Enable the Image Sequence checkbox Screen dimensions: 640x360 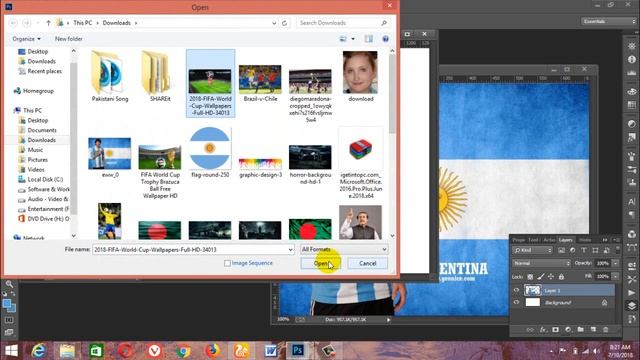pos(227,263)
